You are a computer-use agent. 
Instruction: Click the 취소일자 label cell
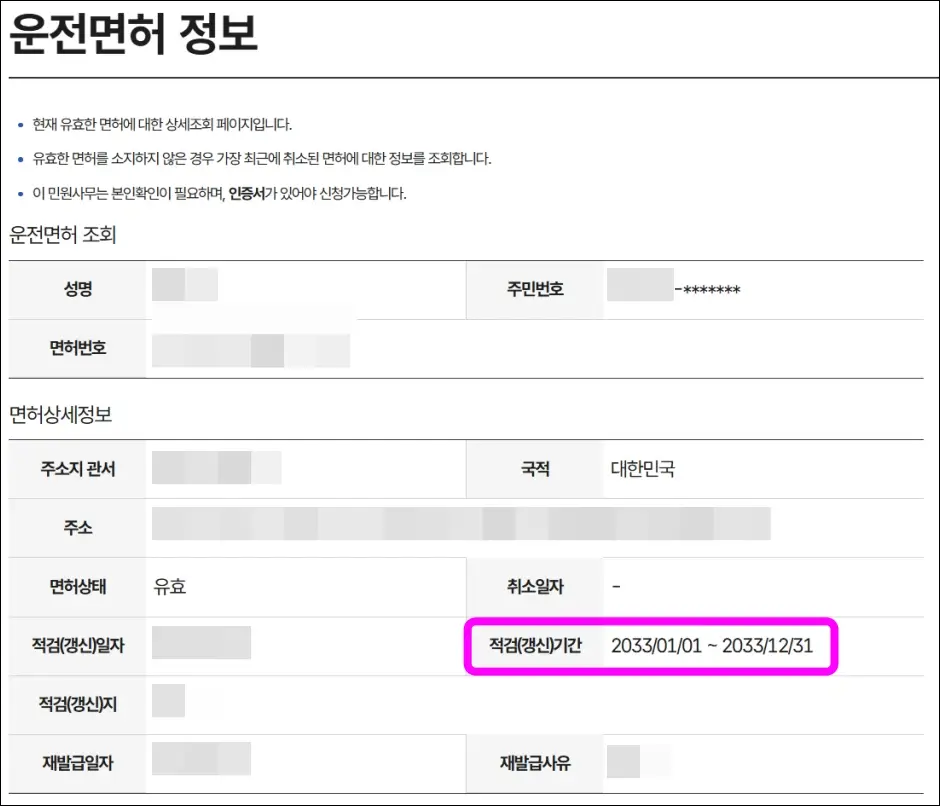535,587
